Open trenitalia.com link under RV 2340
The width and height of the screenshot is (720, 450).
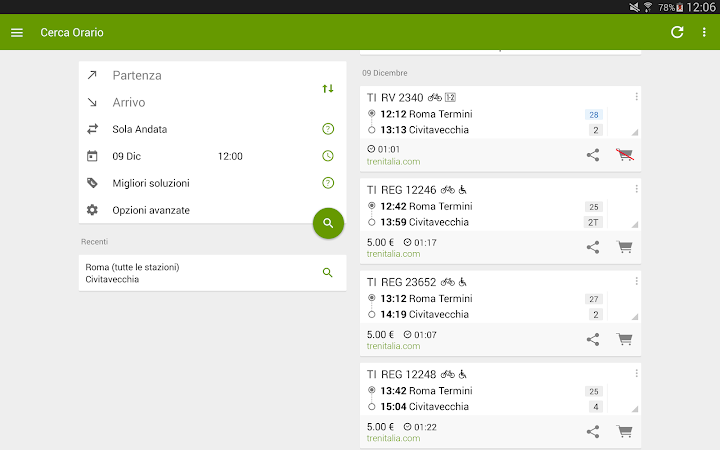394,162
